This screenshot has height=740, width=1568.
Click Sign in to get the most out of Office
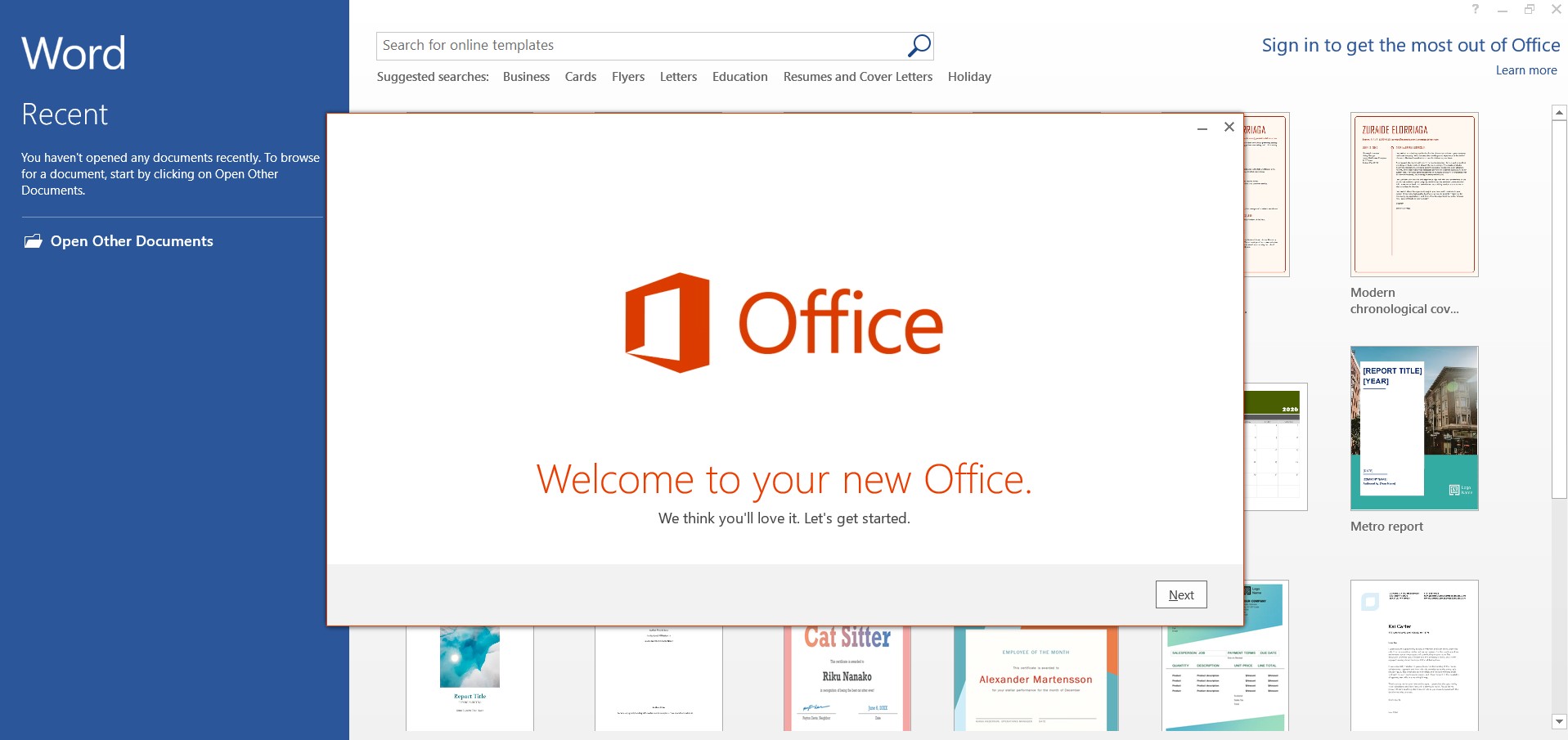click(1411, 45)
